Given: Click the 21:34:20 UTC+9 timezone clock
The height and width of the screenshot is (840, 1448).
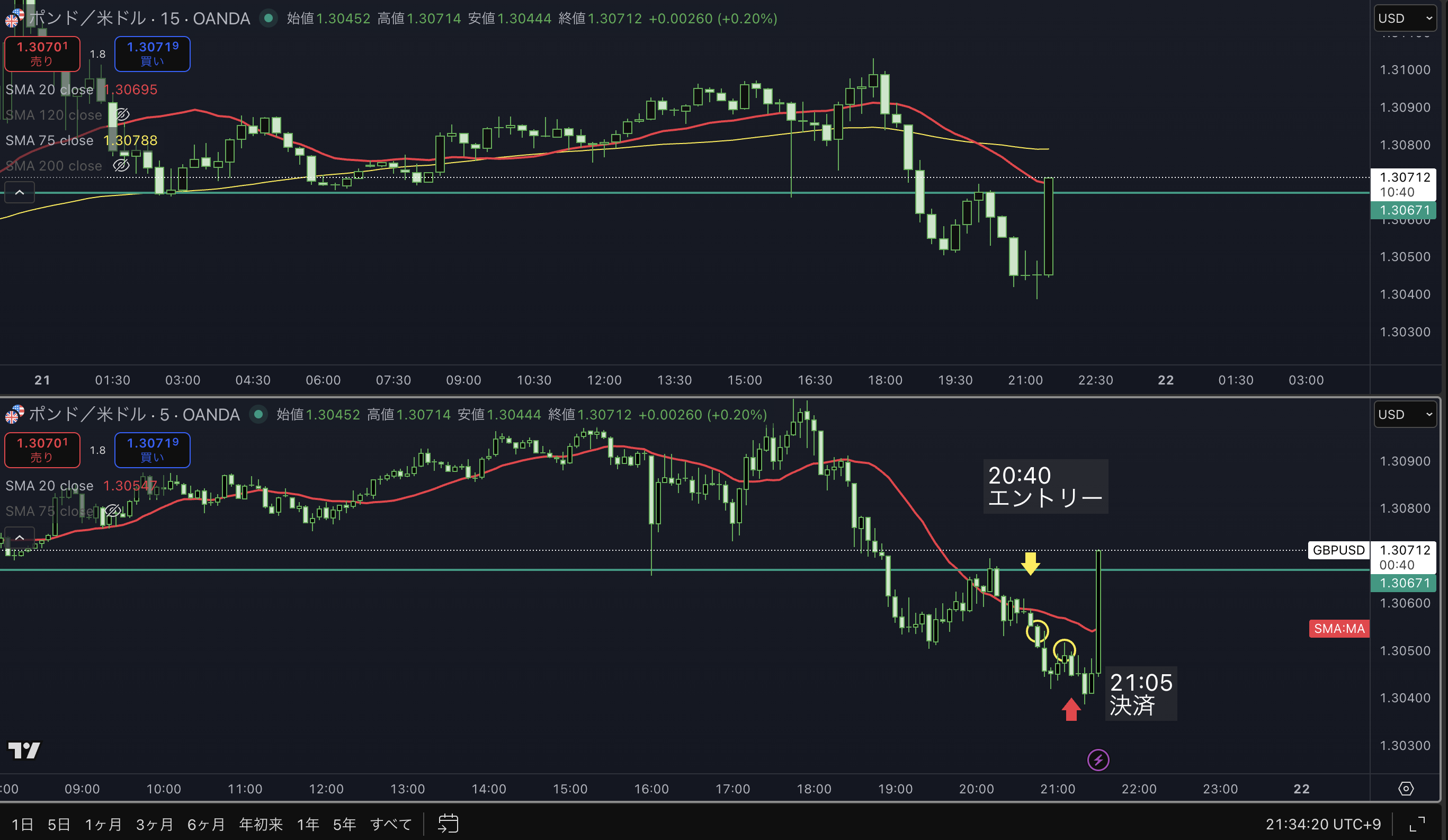Looking at the screenshot, I should [1322, 825].
